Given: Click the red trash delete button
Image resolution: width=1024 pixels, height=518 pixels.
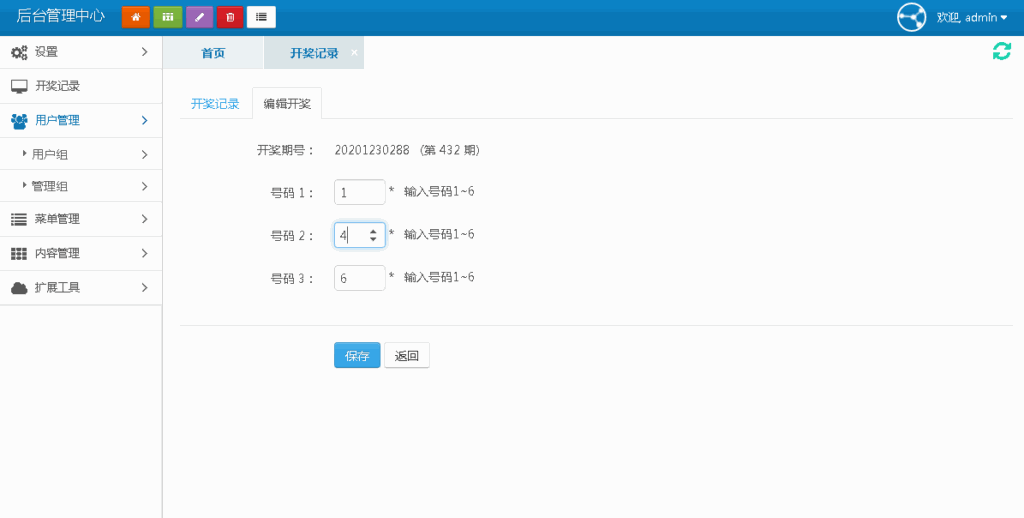Looking at the screenshot, I should tap(230, 17).
